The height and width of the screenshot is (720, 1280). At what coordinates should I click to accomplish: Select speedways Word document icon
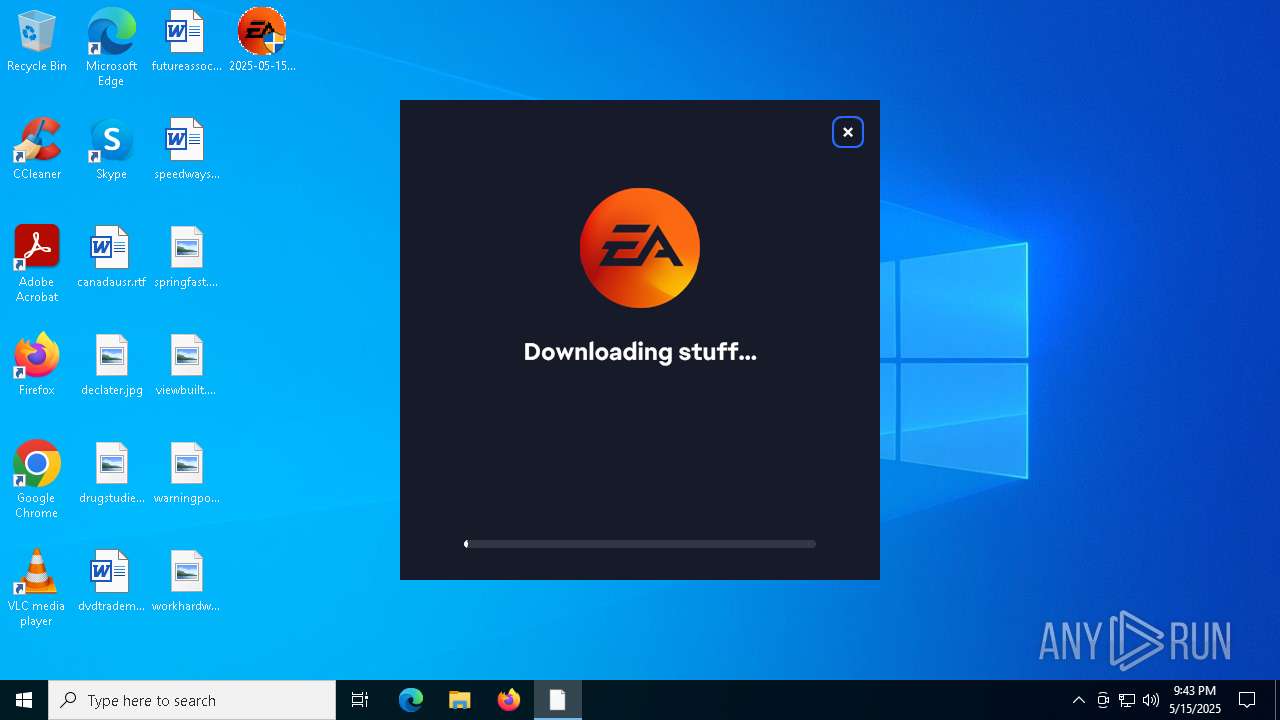coord(186,149)
